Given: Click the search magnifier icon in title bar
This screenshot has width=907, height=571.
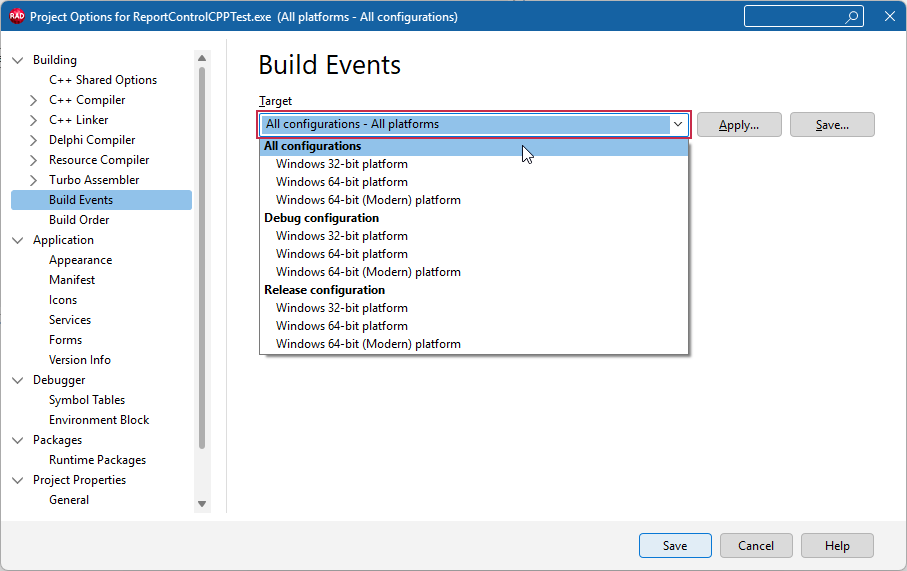Looking at the screenshot, I should tap(851, 17).
